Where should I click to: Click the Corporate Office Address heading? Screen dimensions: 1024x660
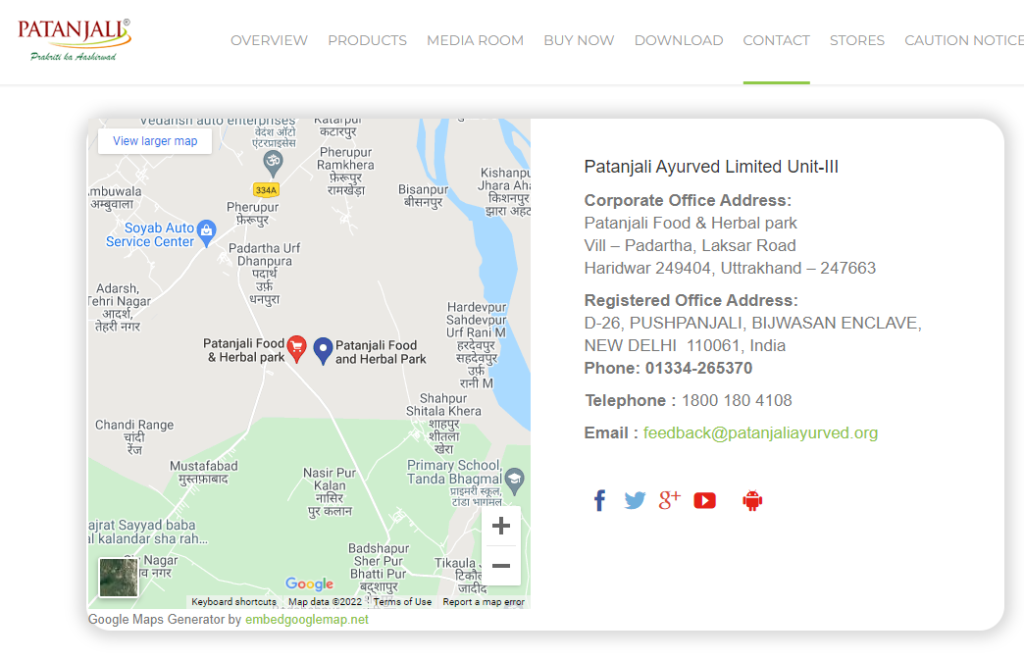point(688,200)
